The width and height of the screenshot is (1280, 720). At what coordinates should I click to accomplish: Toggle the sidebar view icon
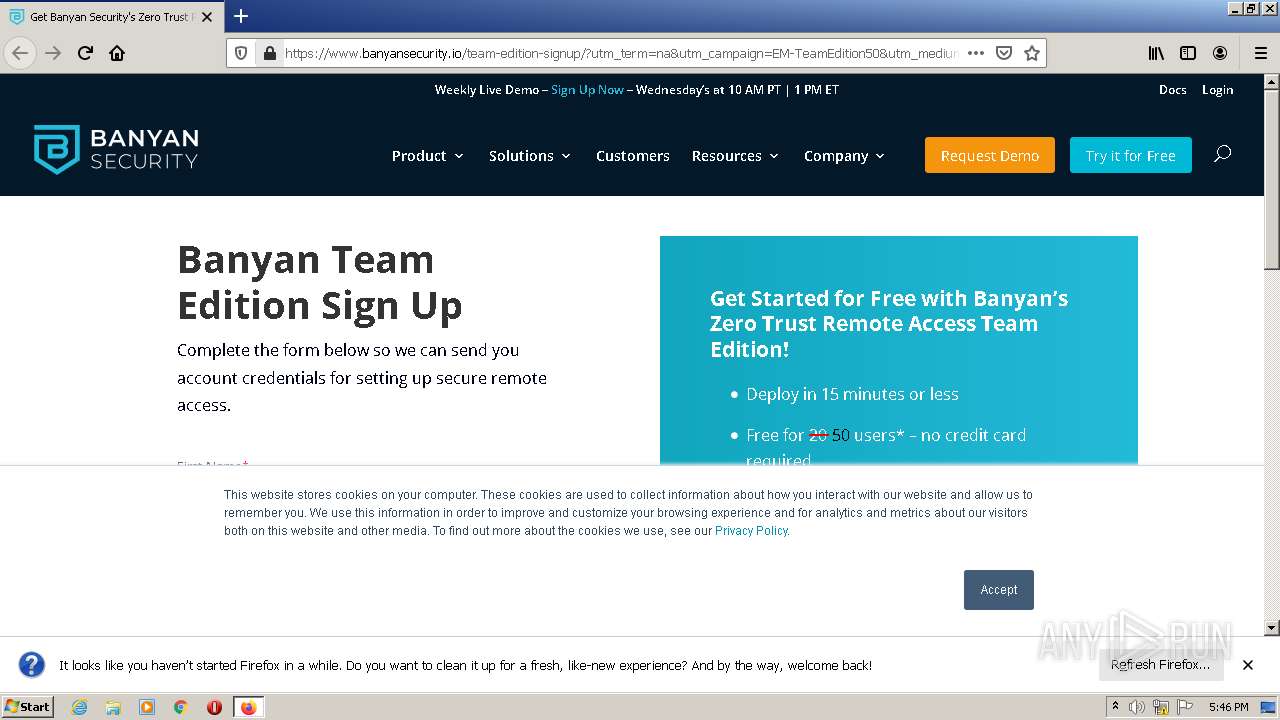click(x=1188, y=53)
